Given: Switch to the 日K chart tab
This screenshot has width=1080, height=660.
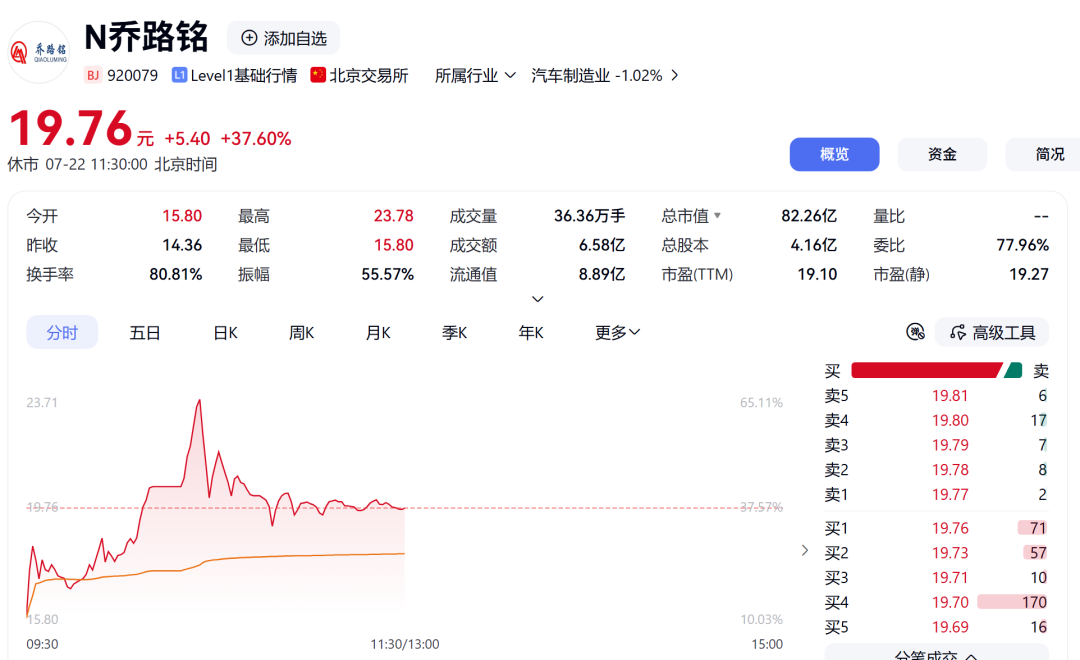Looking at the screenshot, I should click(x=225, y=333).
